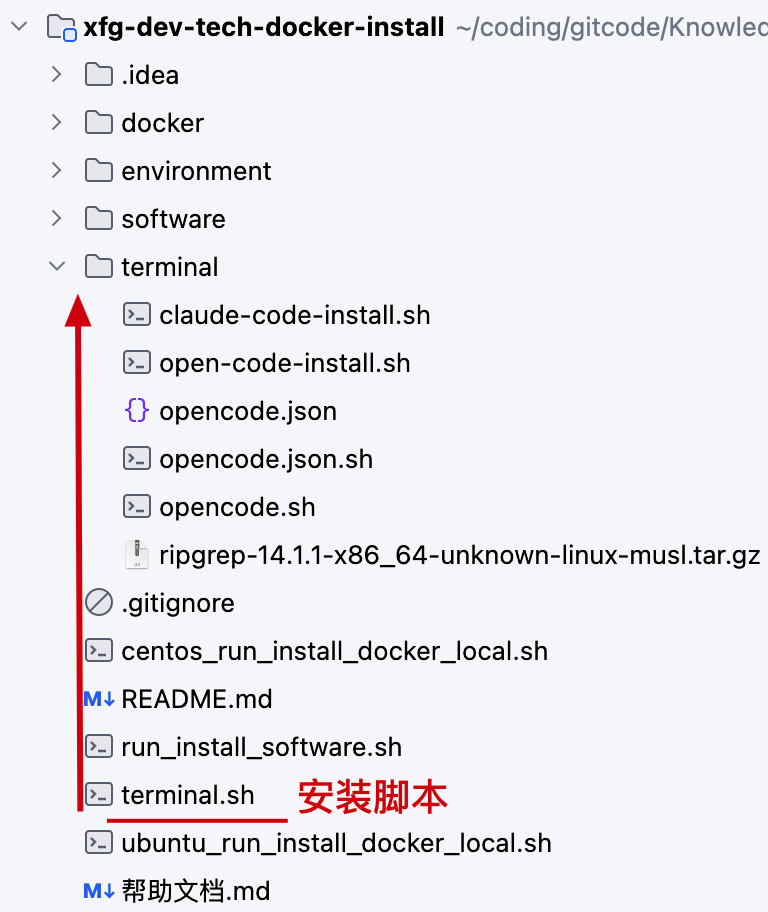
Task: Click the Markdown icon beside 帮助文档.md
Action: click(x=98, y=890)
